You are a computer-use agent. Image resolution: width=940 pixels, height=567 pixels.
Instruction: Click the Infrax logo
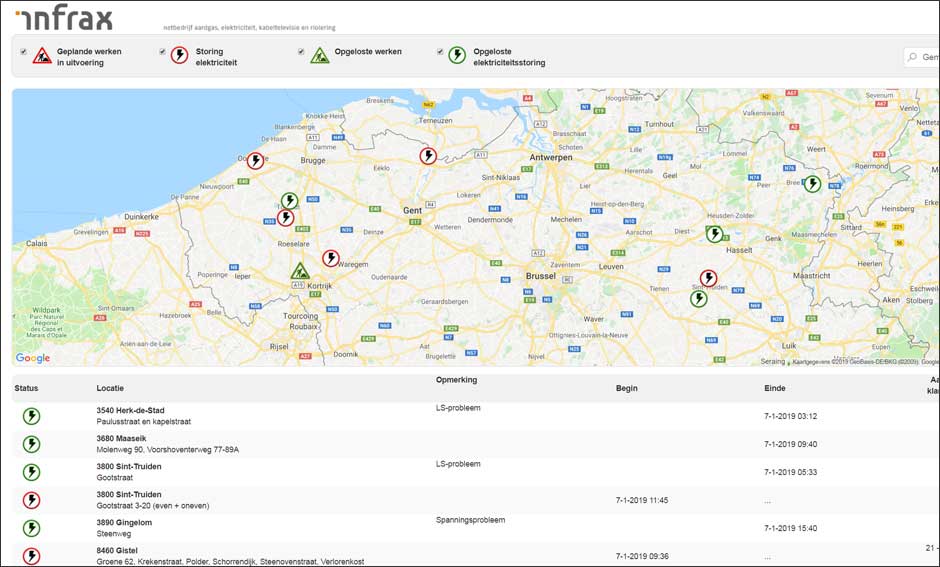pos(64,19)
